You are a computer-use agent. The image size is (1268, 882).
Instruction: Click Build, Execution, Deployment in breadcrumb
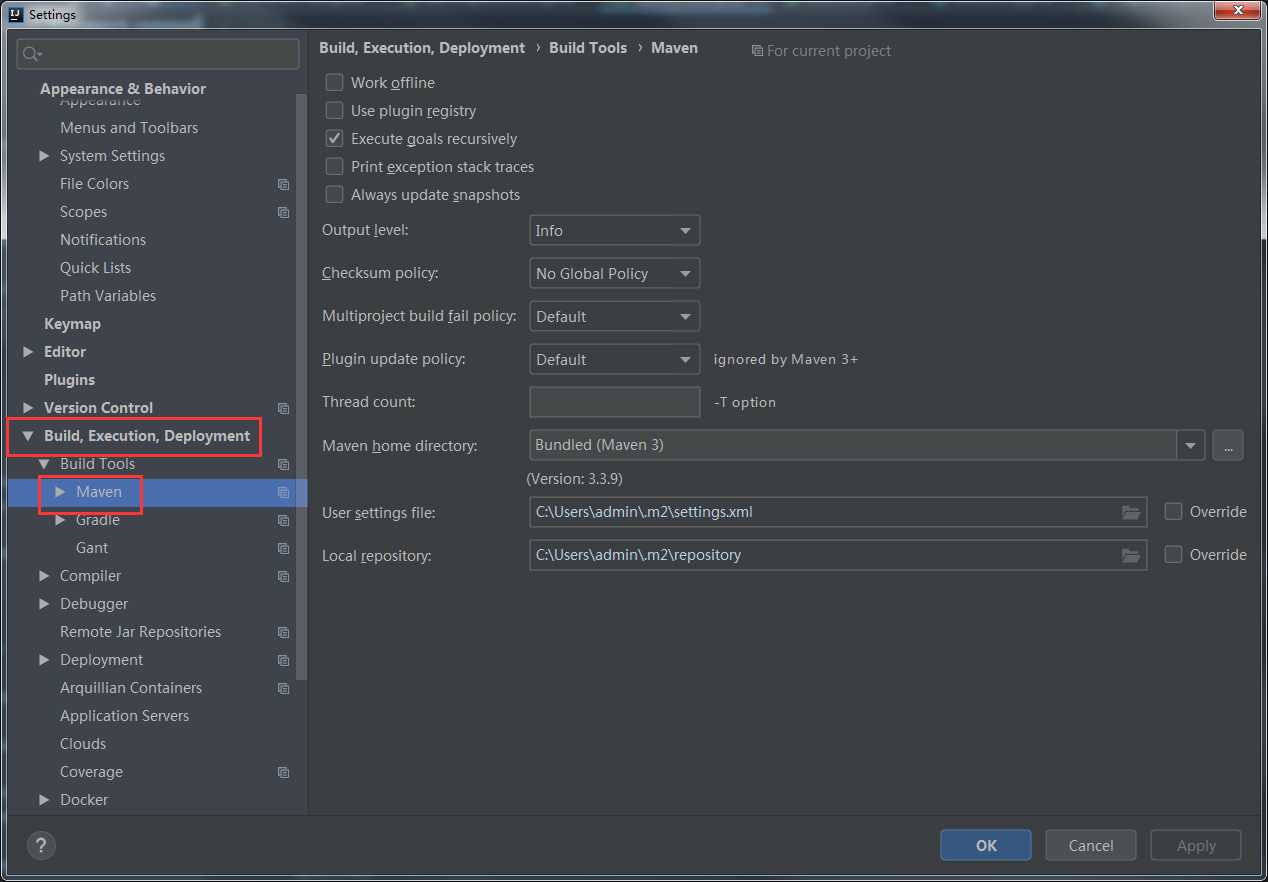click(422, 48)
